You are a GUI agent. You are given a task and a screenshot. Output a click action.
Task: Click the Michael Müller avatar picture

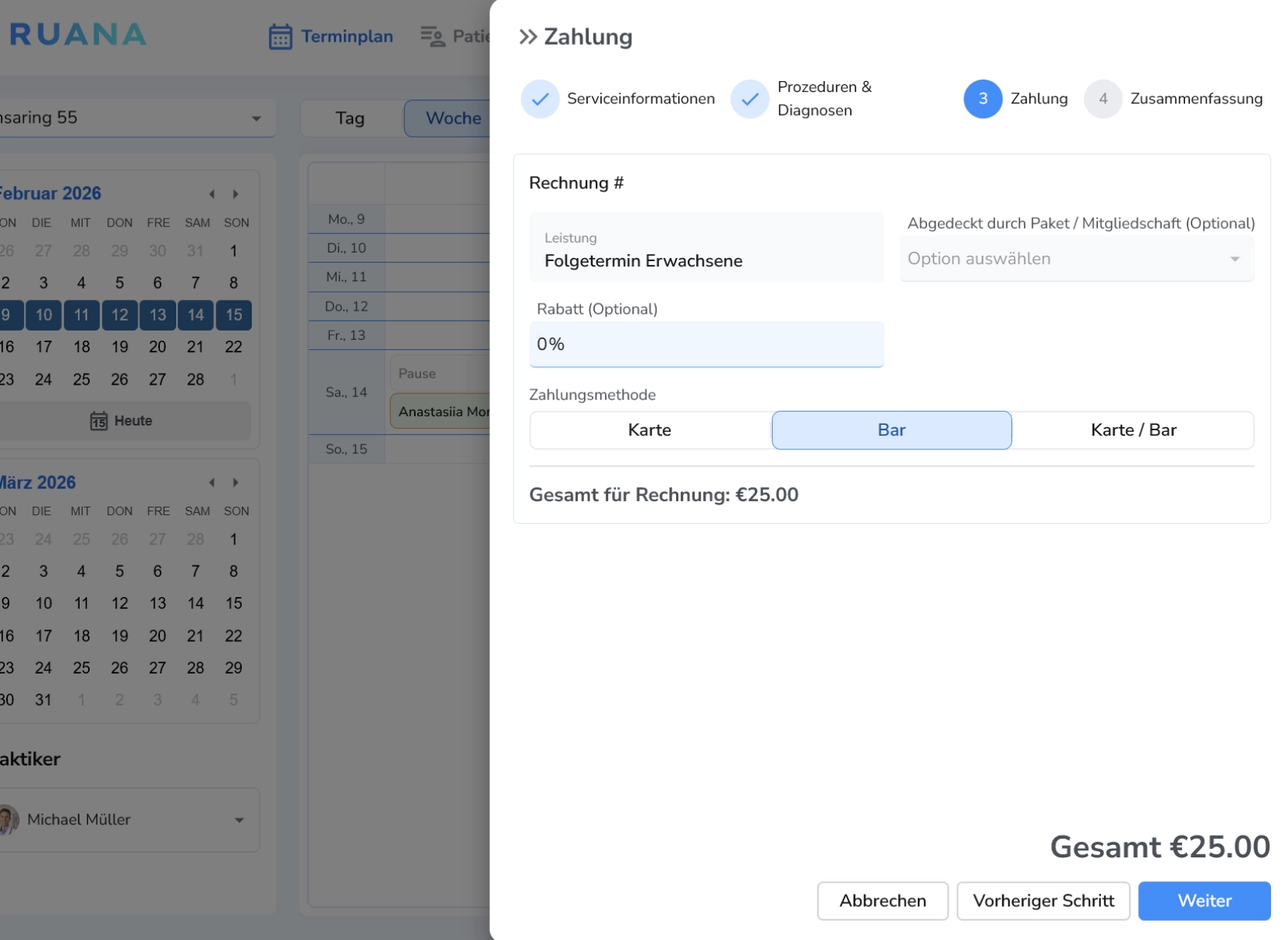point(9,820)
